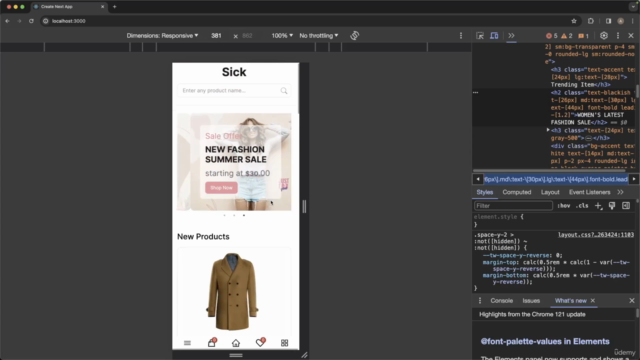The image size is (640, 360).
Task: Click the ellipsis beside the selected h2 node
Action: [x=476, y=93]
